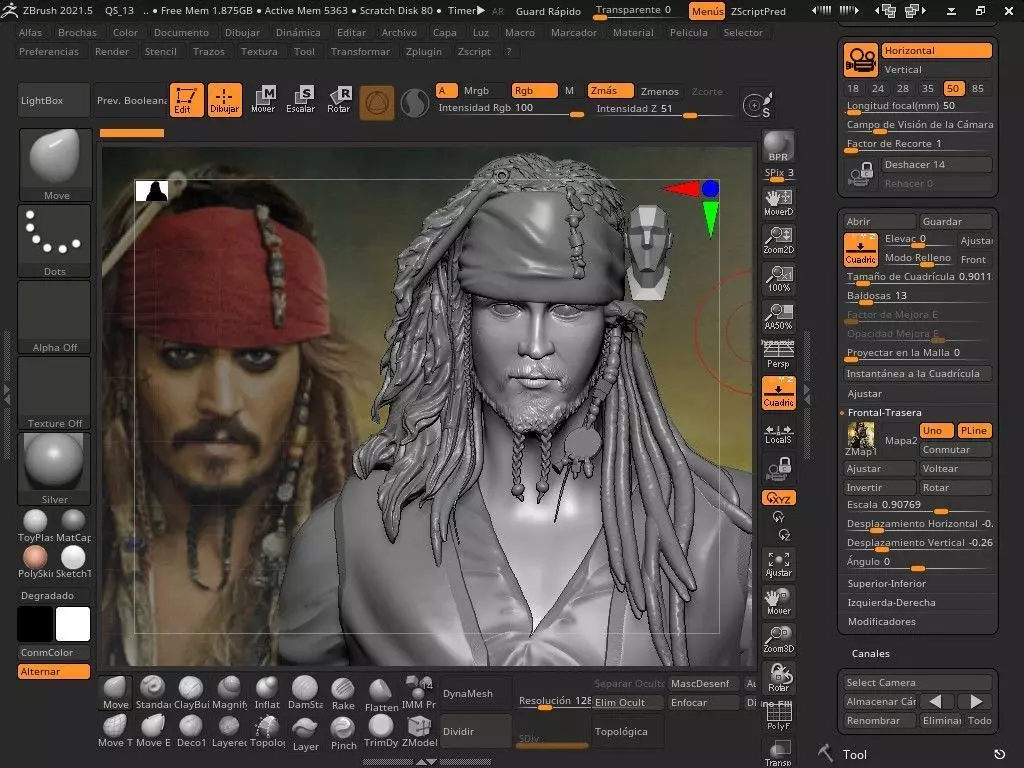This screenshot has height=768, width=1024.
Task: Open the Tool menu
Action: click(x=304, y=51)
